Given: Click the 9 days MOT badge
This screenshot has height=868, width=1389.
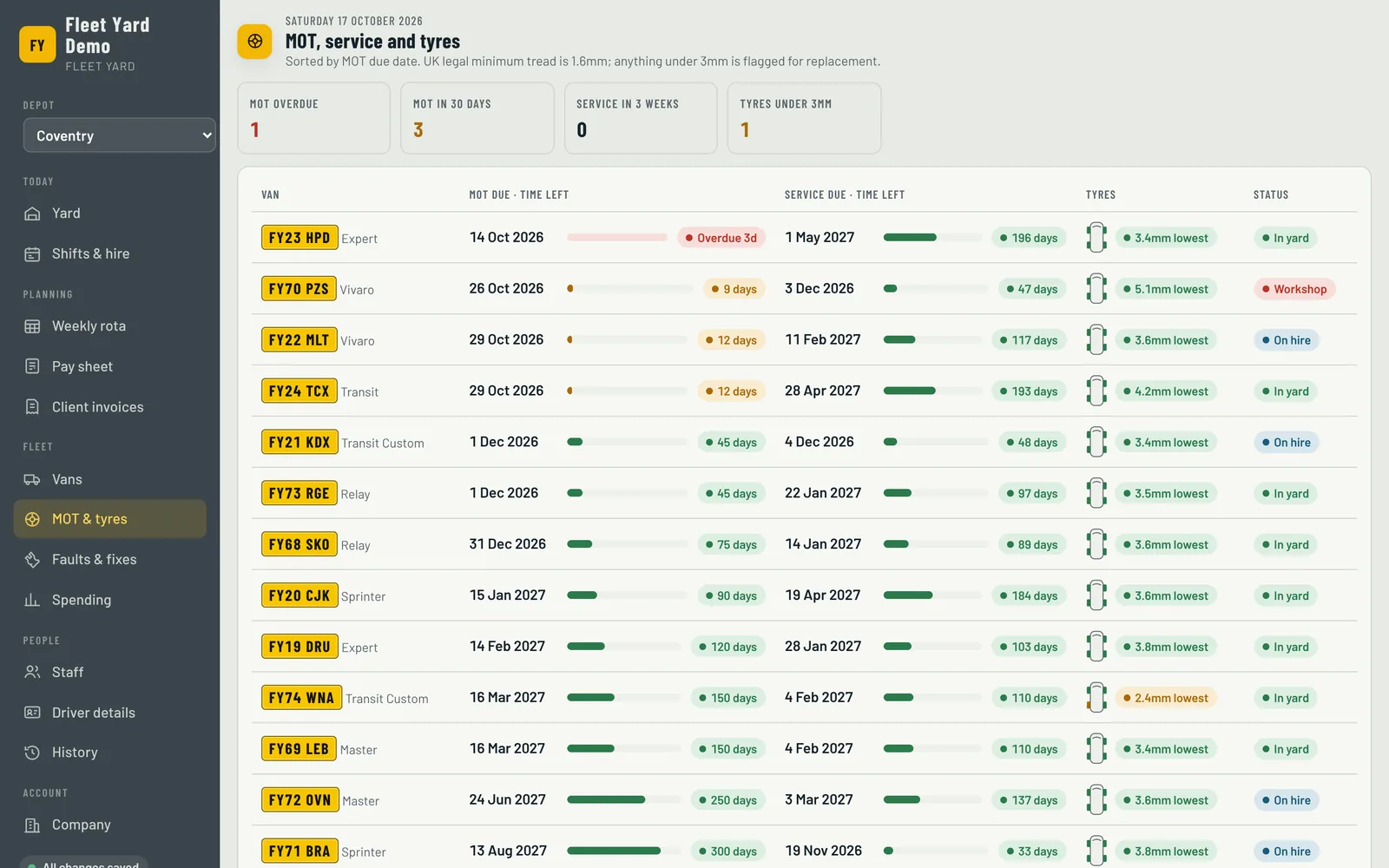Looking at the screenshot, I should coord(734,289).
